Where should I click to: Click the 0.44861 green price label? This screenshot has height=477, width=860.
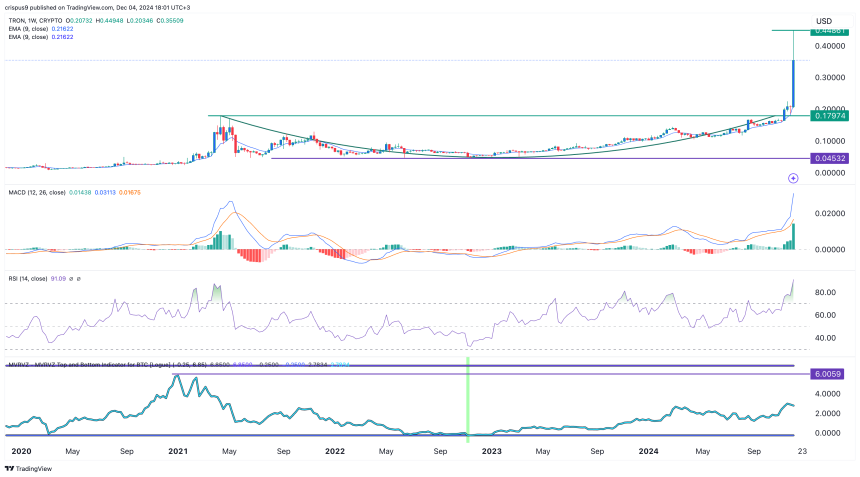825,32
